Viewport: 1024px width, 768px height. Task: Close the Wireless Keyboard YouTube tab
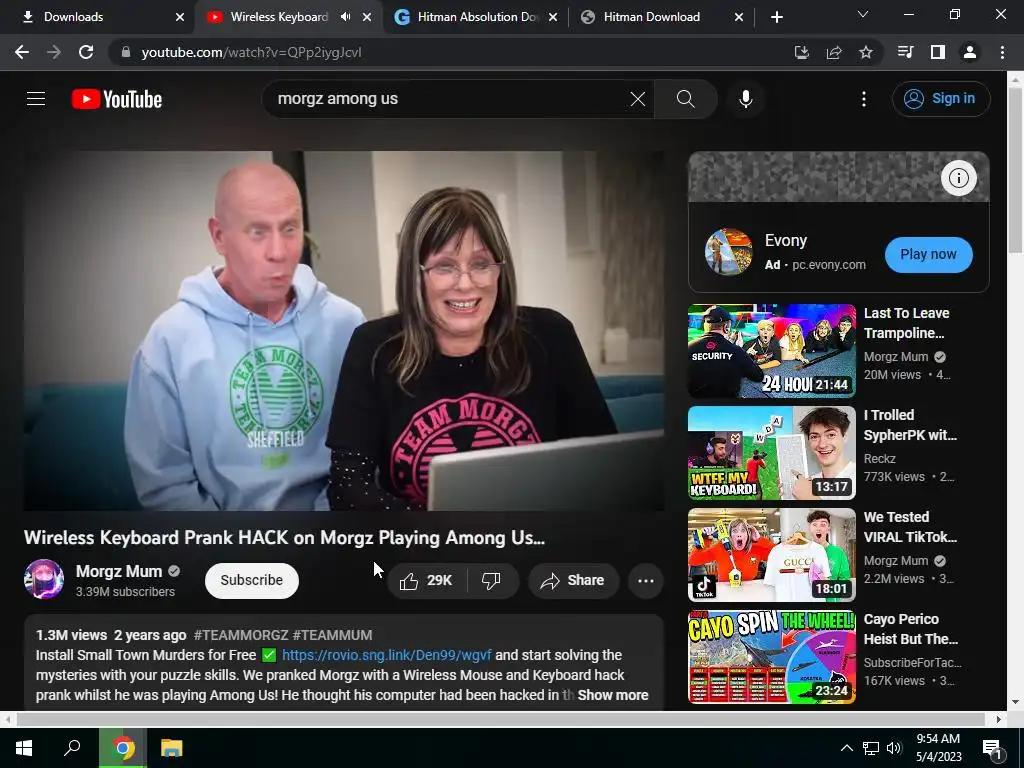[x=367, y=17]
